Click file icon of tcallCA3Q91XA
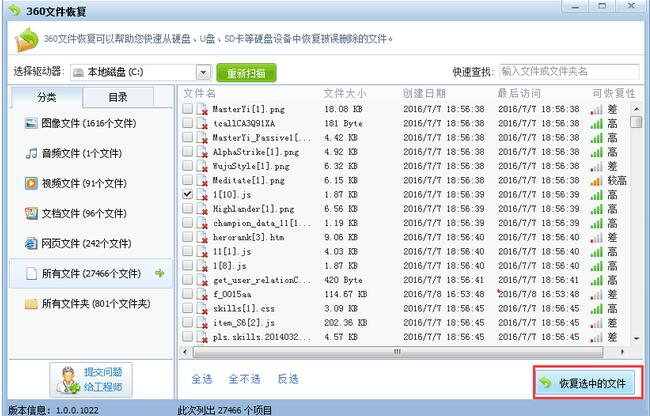Screen dimensions: 650x416 pos(202,123)
